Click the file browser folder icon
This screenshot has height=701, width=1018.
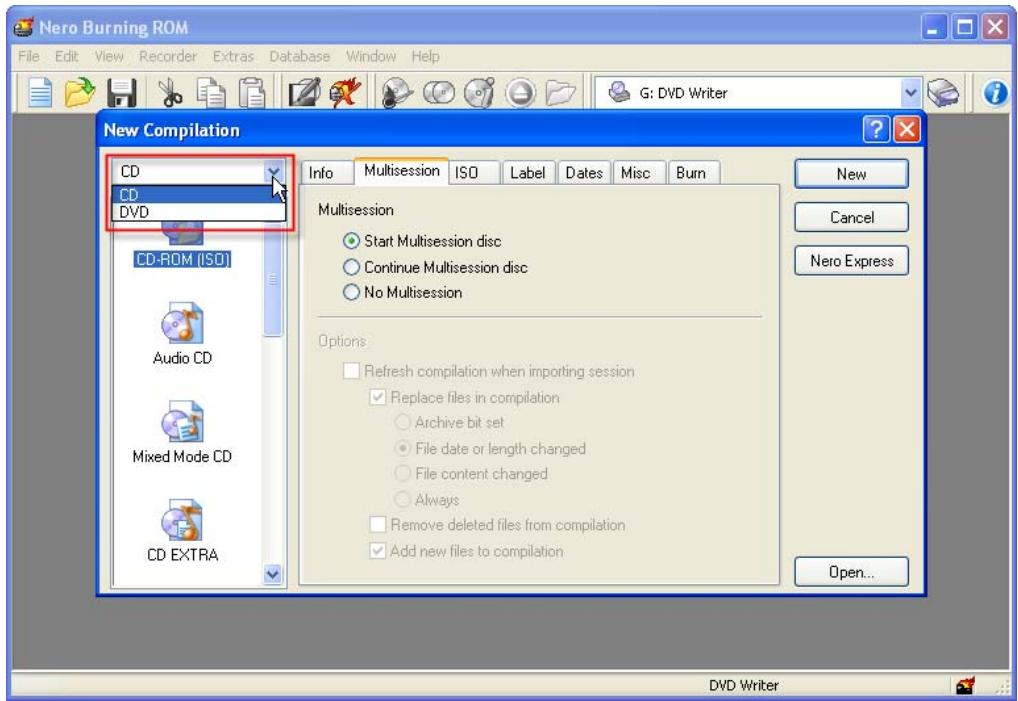point(560,93)
